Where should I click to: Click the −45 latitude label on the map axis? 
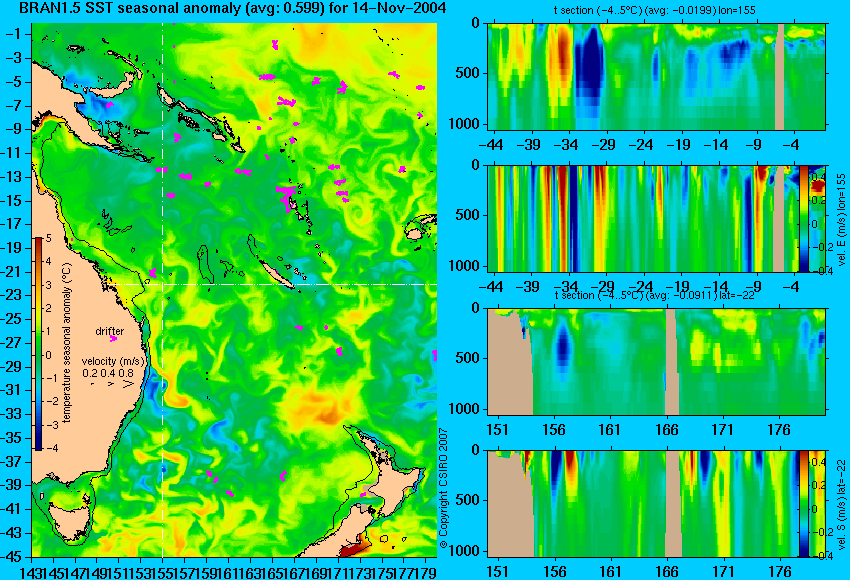(x=13, y=557)
